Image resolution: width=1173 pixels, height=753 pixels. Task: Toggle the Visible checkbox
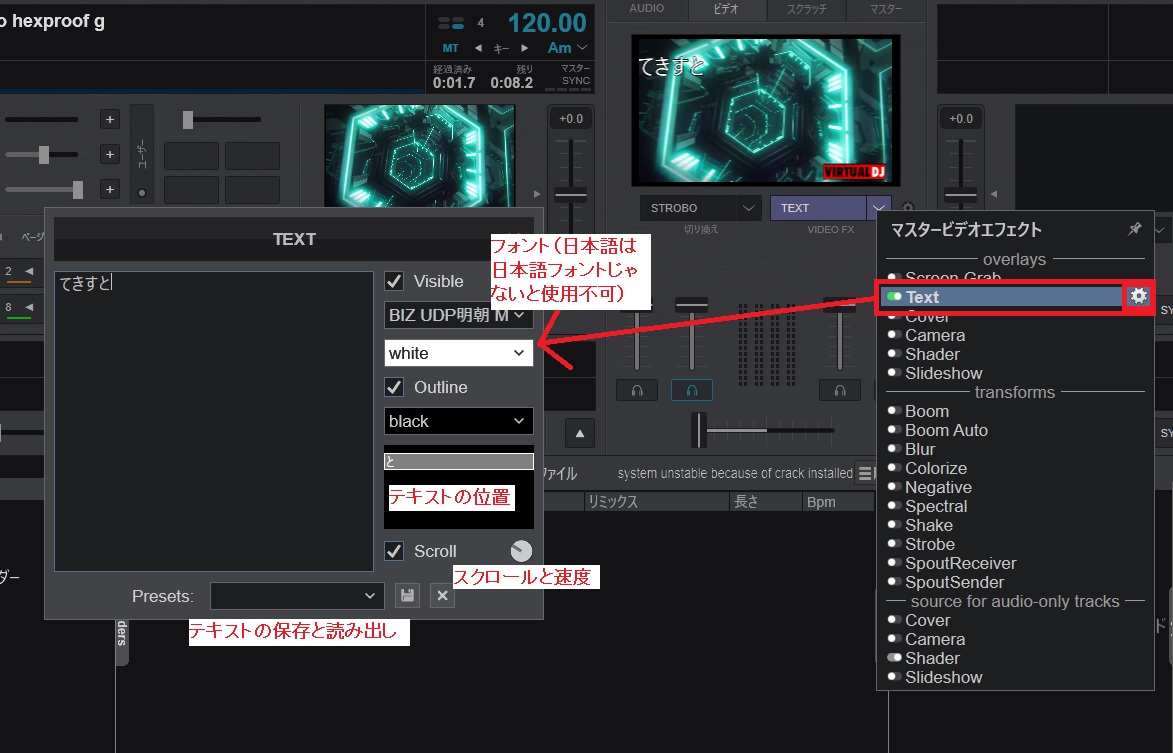click(x=394, y=281)
